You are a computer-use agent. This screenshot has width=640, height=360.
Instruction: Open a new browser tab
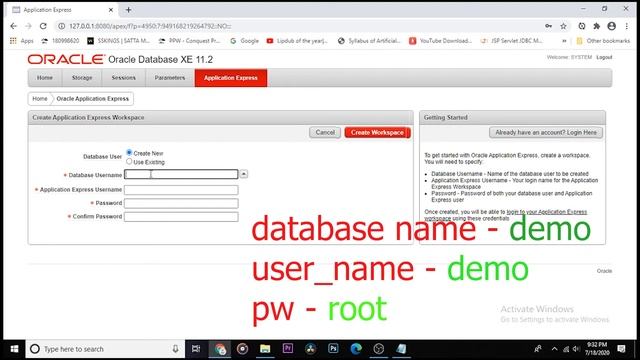(x=129, y=9)
